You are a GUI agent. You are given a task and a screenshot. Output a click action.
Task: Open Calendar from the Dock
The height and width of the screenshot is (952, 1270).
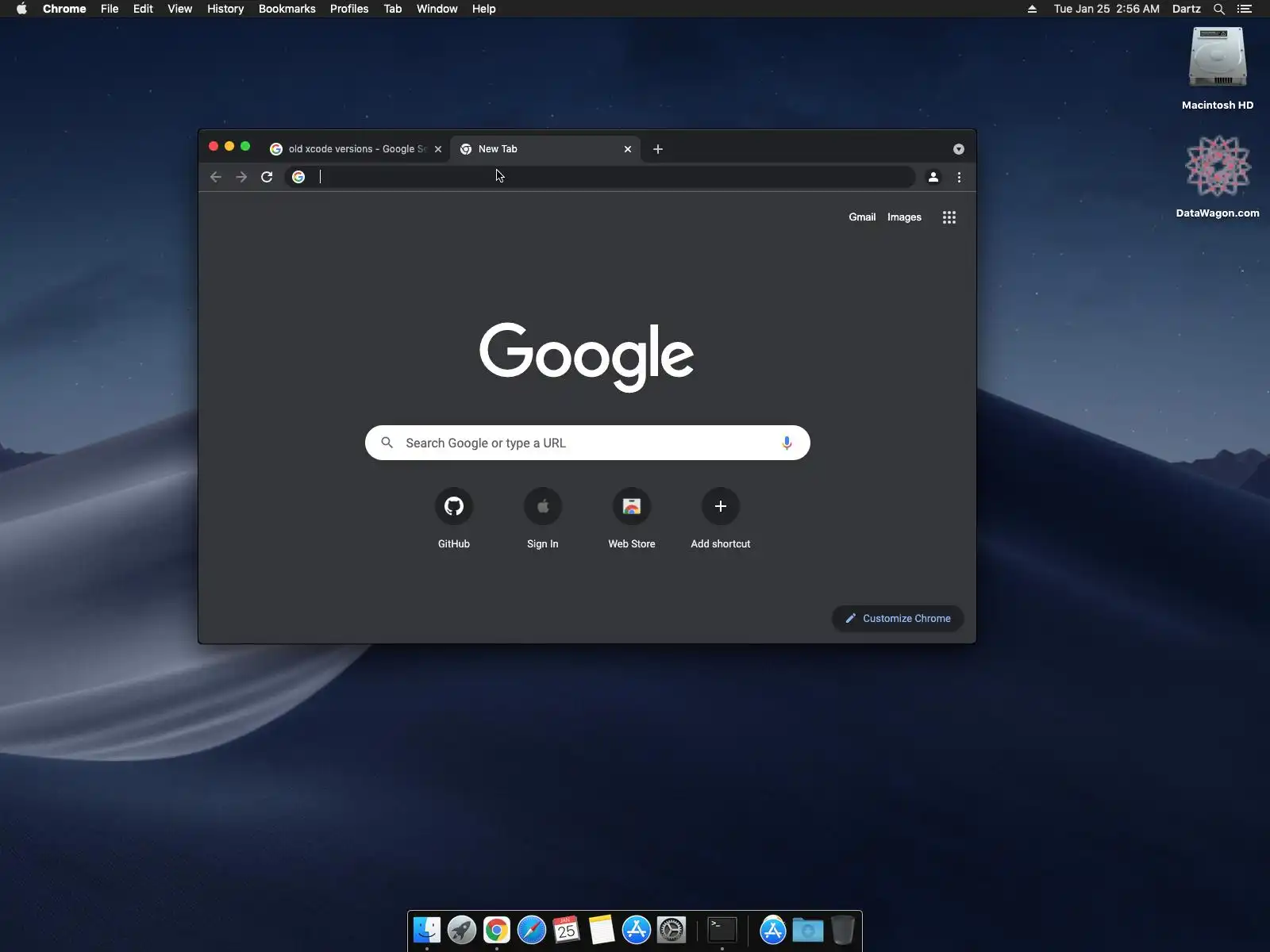567,930
